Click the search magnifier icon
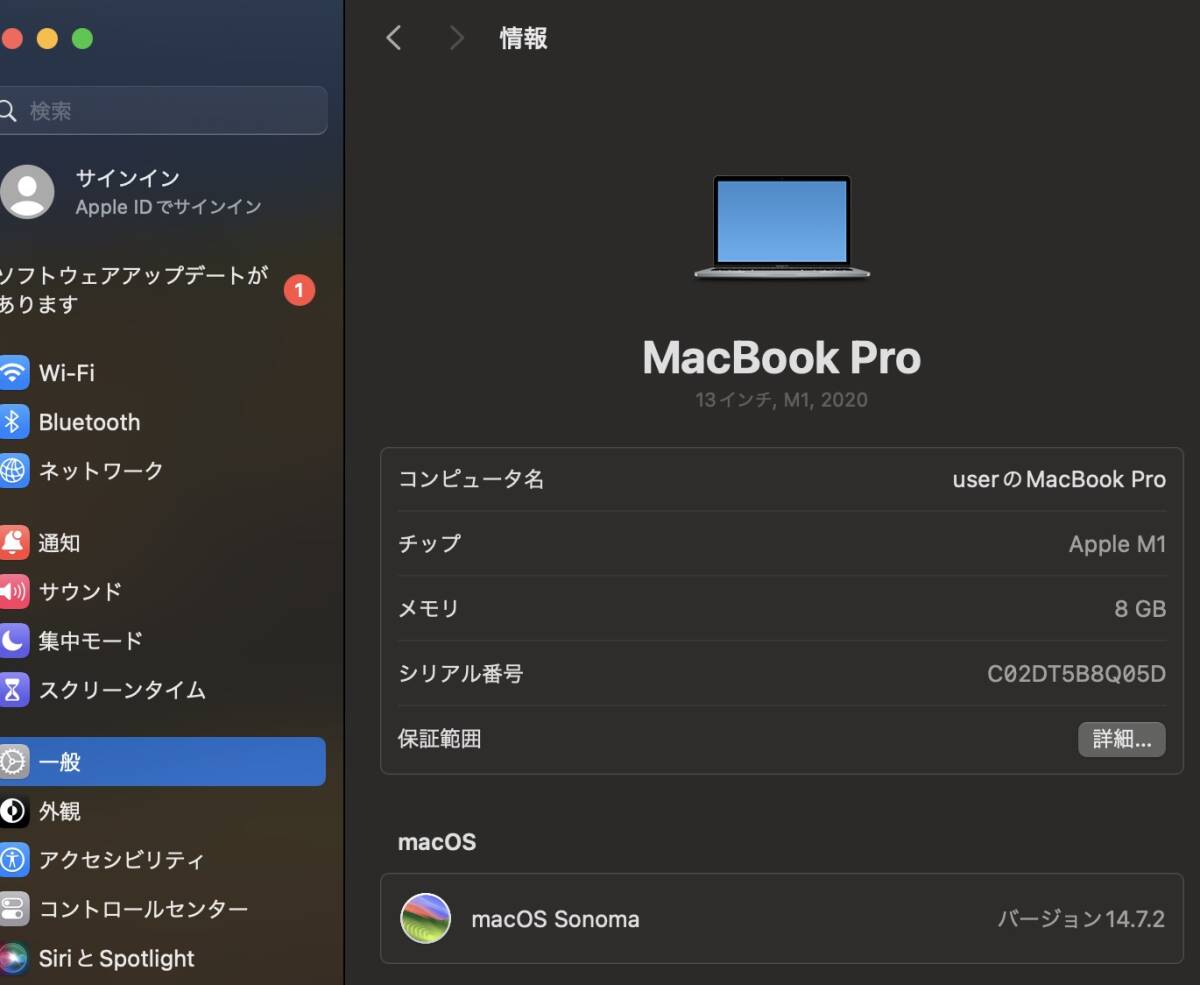Screen dimensions: 1200x985 click(x=8, y=111)
